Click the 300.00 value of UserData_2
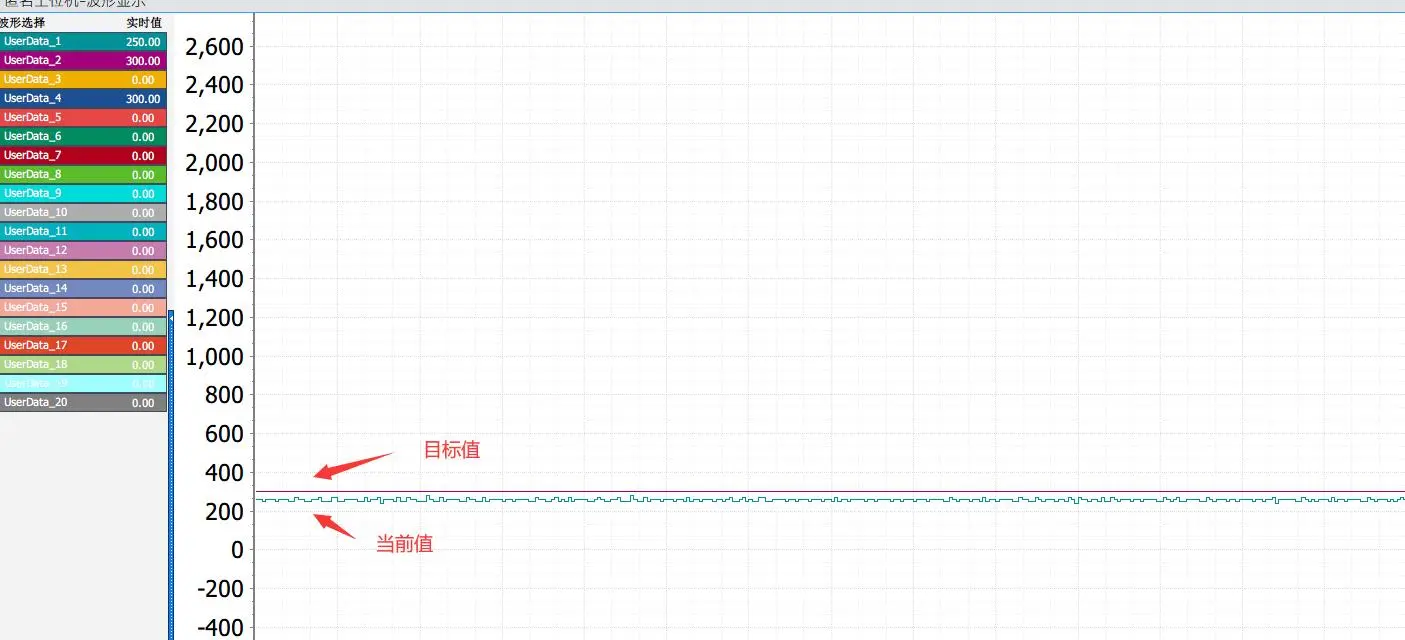This screenshot has width=1405, height=640. 142,60
